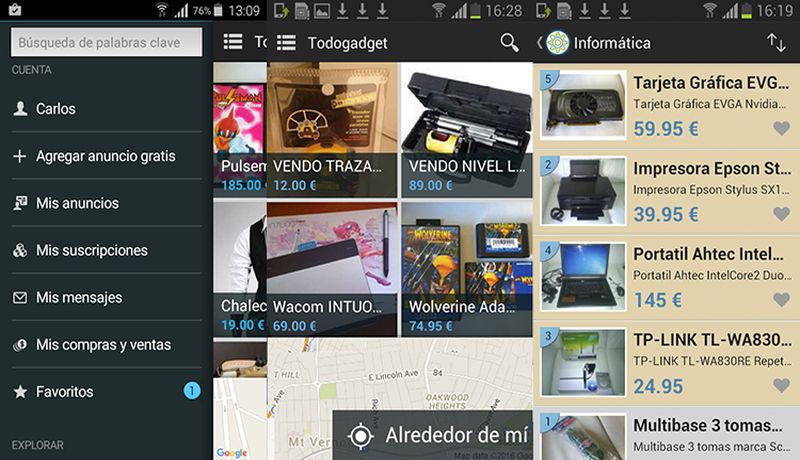Click the gallery image notification icon

[x=321, y=11]
